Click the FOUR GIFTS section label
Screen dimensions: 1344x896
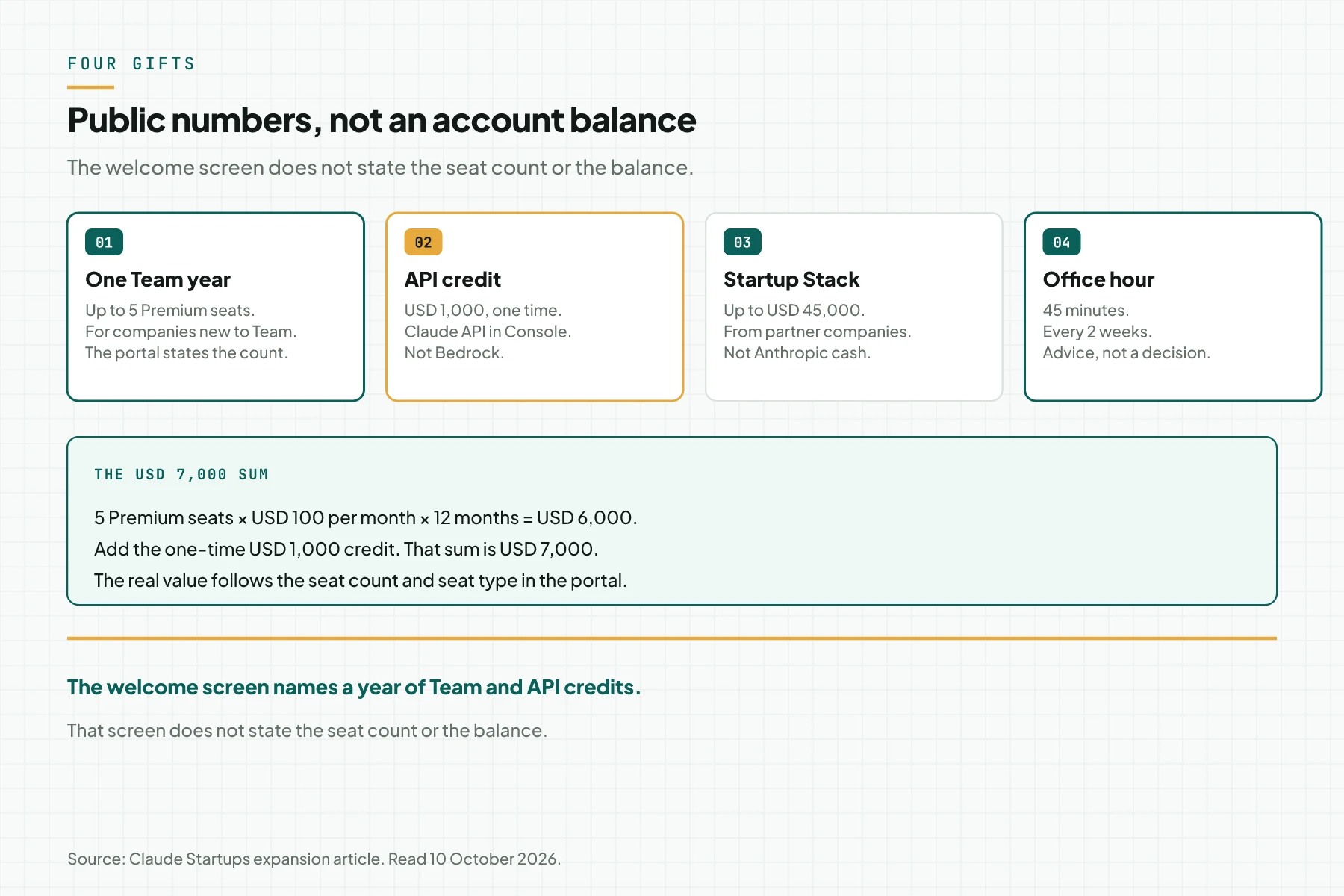click(x=131, y=63)
